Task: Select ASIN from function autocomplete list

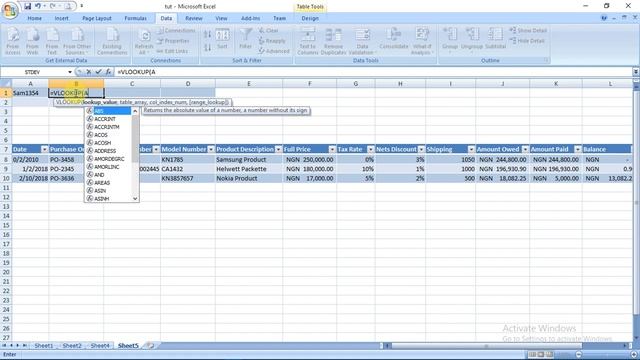Action: (108, 191)
